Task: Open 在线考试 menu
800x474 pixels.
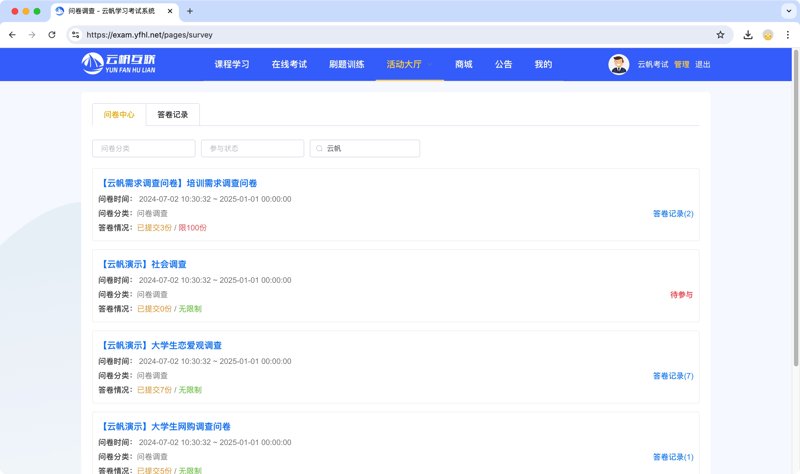Action: [x=289, y=64]
